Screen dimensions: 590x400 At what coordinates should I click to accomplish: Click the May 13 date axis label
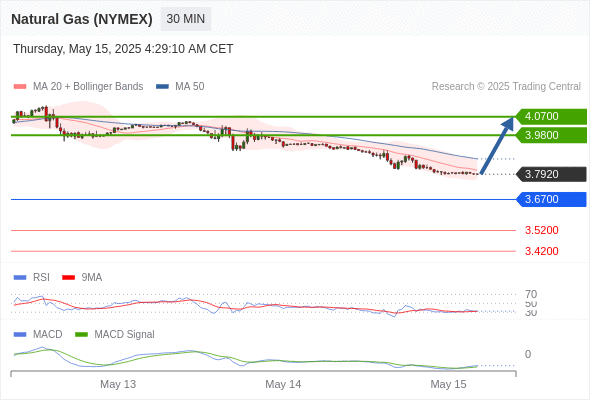click(118, 384)
